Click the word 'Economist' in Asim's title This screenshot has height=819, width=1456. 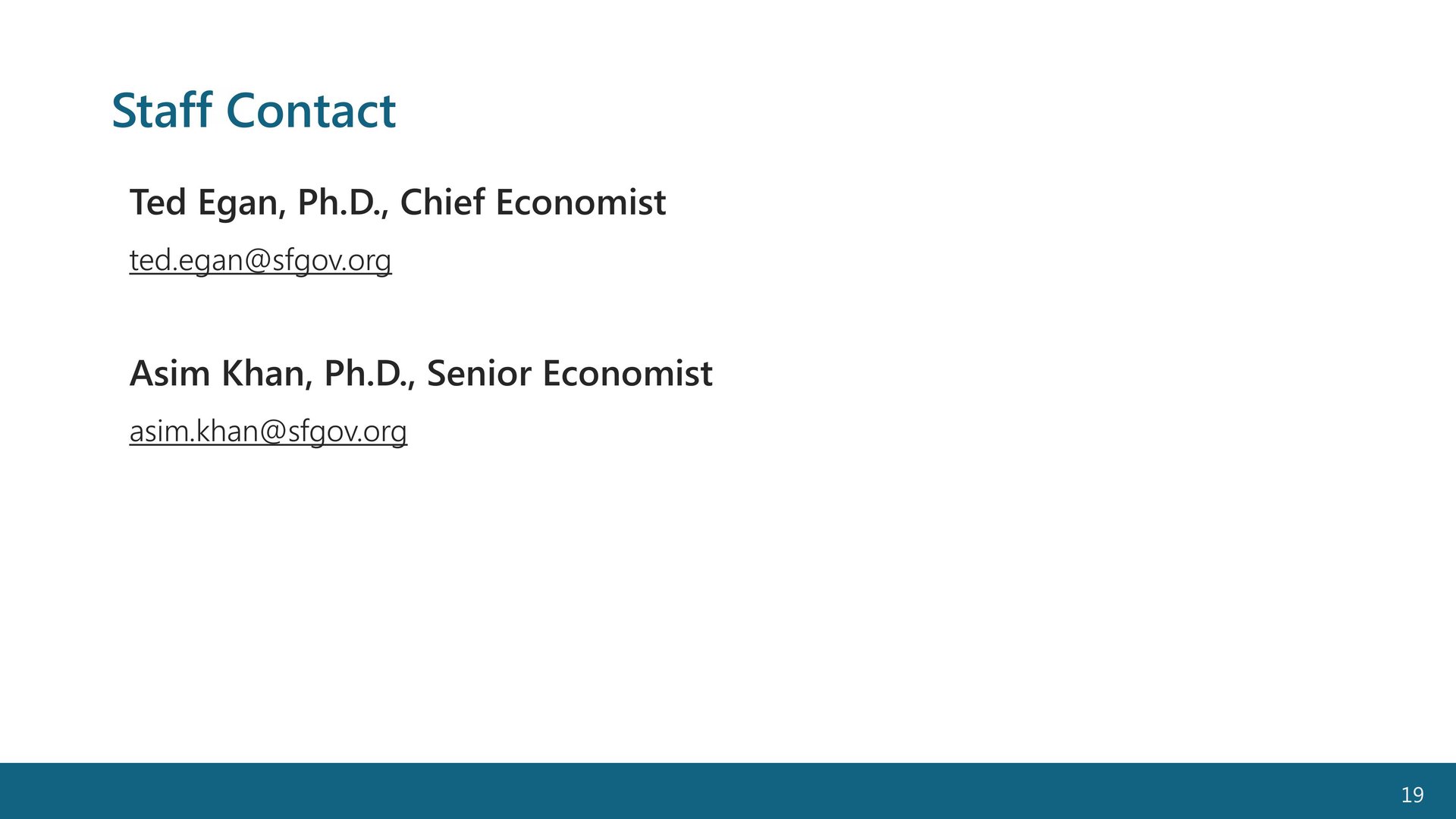tap(628, 374)
